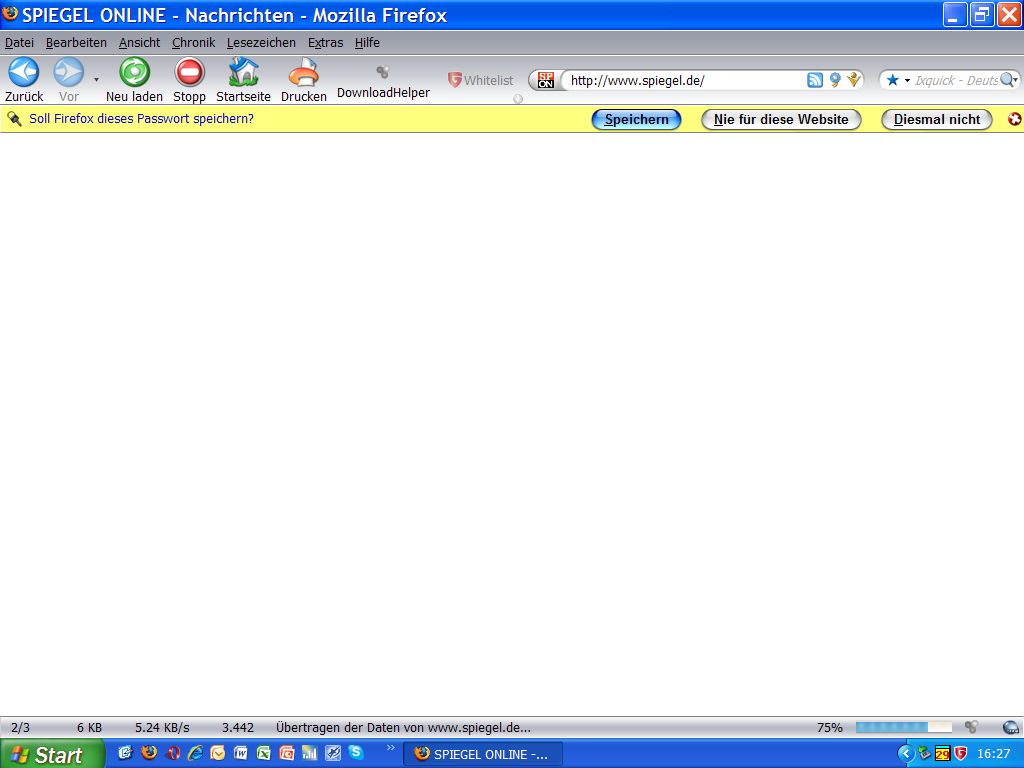Click the key icon in notification bar
The height and width of the screenshot is (768, 1024).
pos(14,119)
